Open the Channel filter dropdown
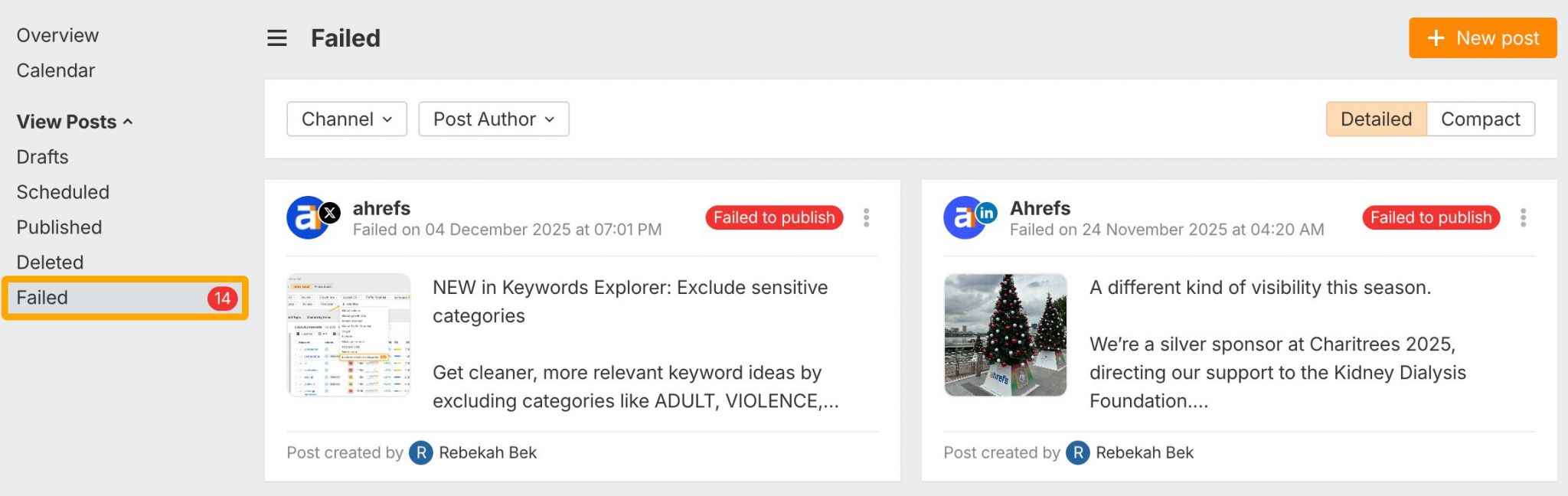1568x496 pixels. click(346, 119)
